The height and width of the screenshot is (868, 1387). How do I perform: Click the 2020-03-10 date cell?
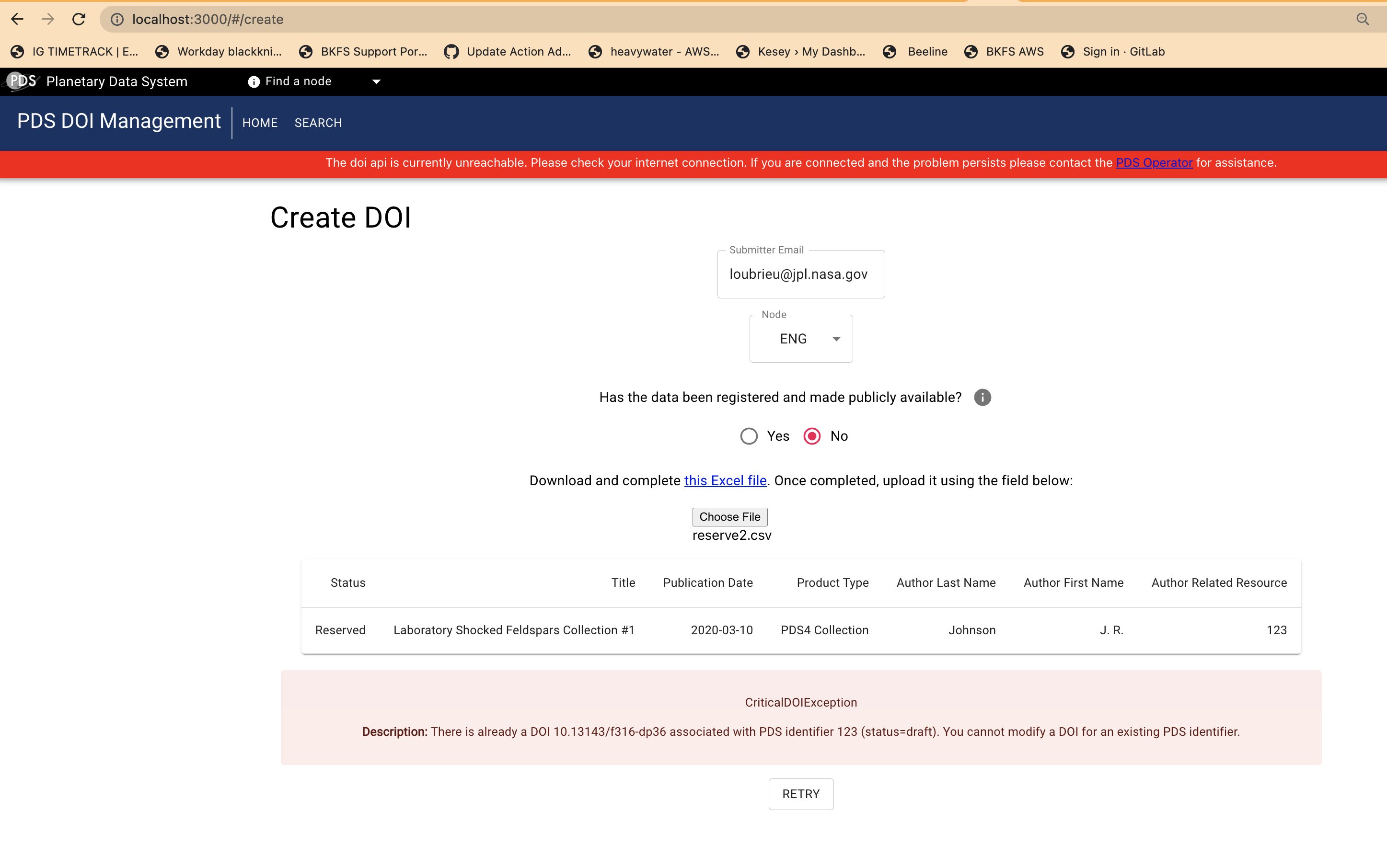[721, 630]
